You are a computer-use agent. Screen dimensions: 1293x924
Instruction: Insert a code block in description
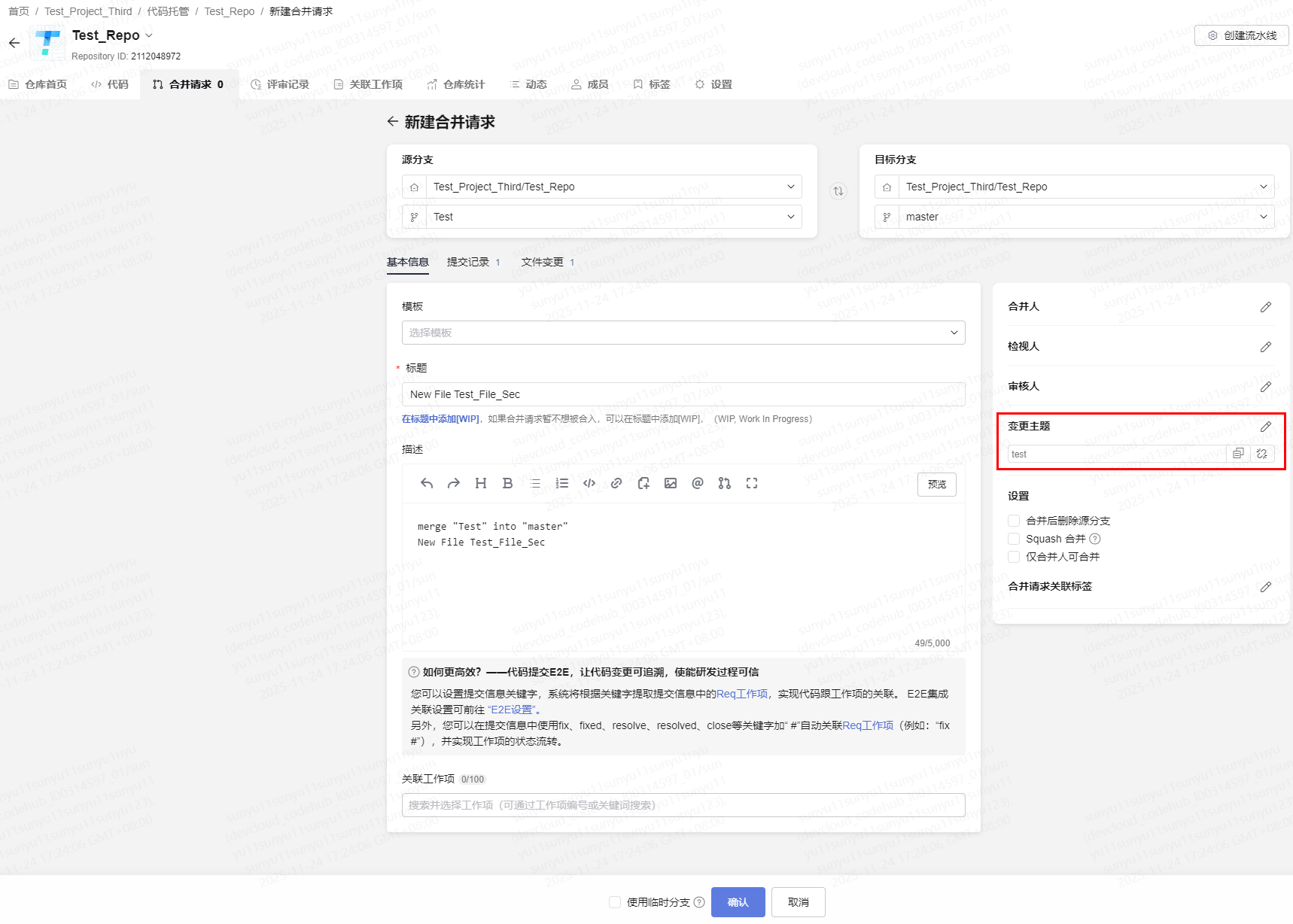[x=589, y=484]
